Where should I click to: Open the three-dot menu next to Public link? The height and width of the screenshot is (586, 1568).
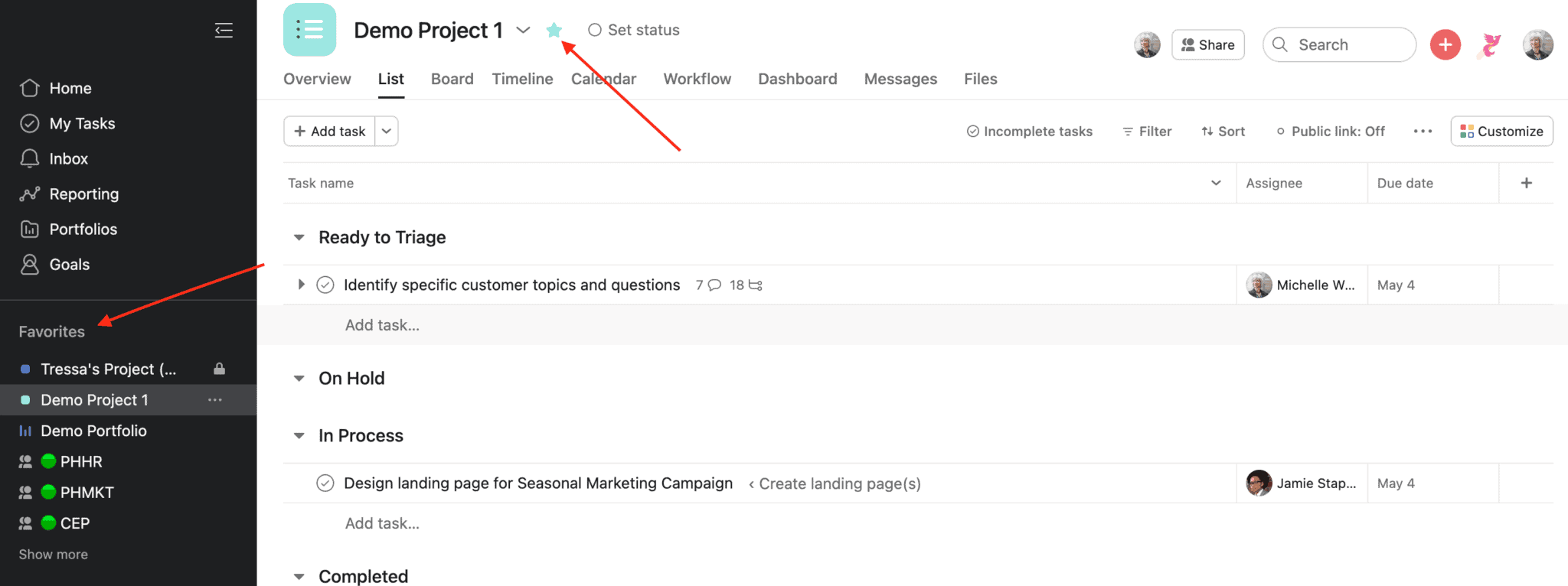(1423, 131)
